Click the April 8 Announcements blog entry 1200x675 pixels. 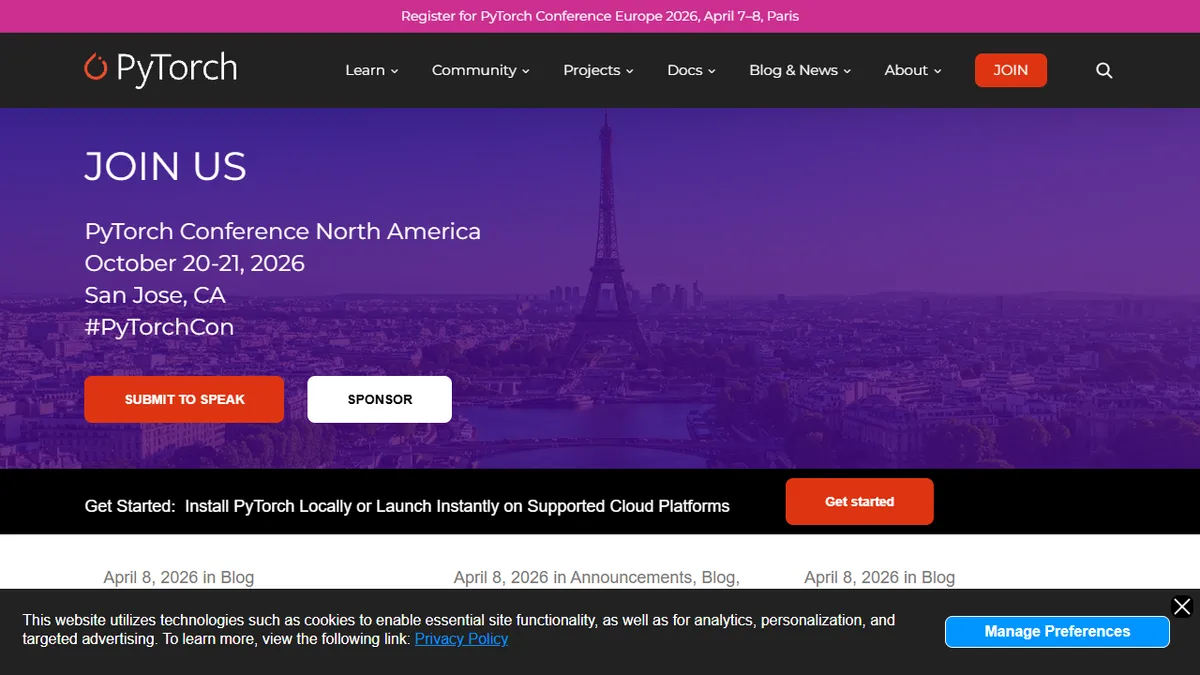click(597, 577)
